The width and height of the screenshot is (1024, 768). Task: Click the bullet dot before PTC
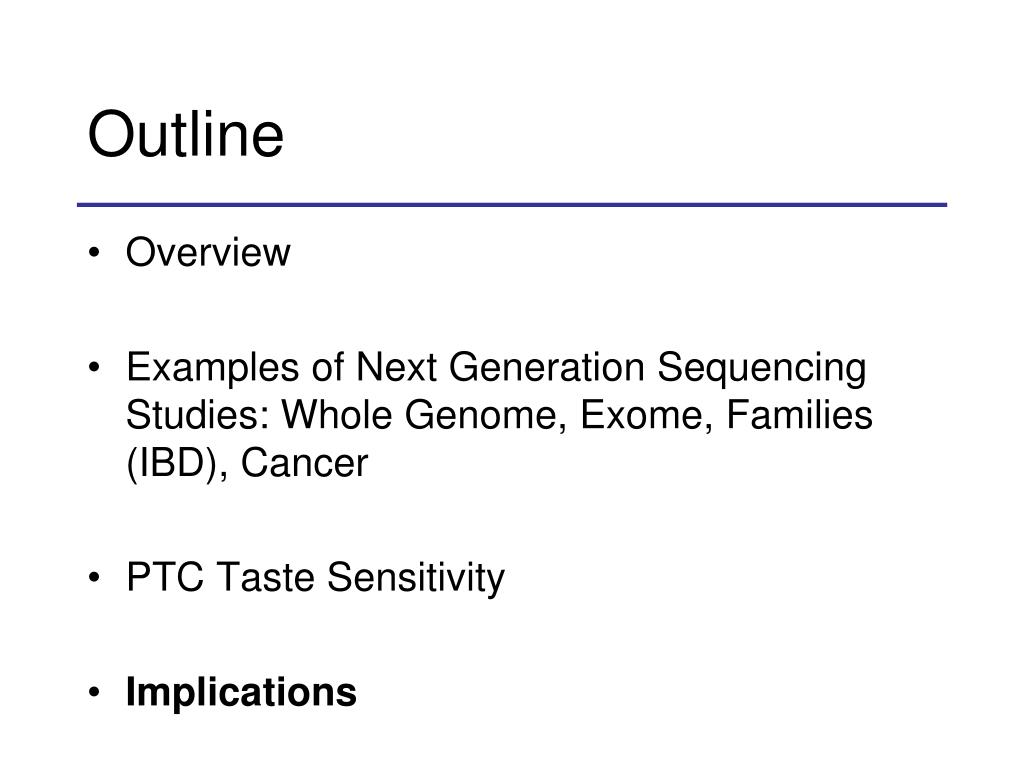point(95,578)
